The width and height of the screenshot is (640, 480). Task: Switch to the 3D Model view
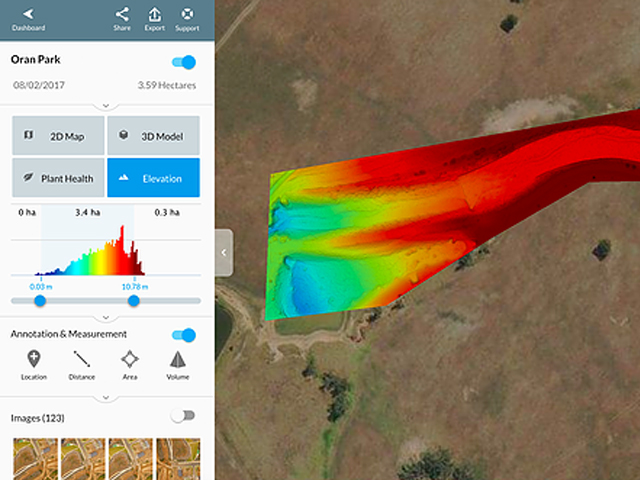tap(153, 135)
